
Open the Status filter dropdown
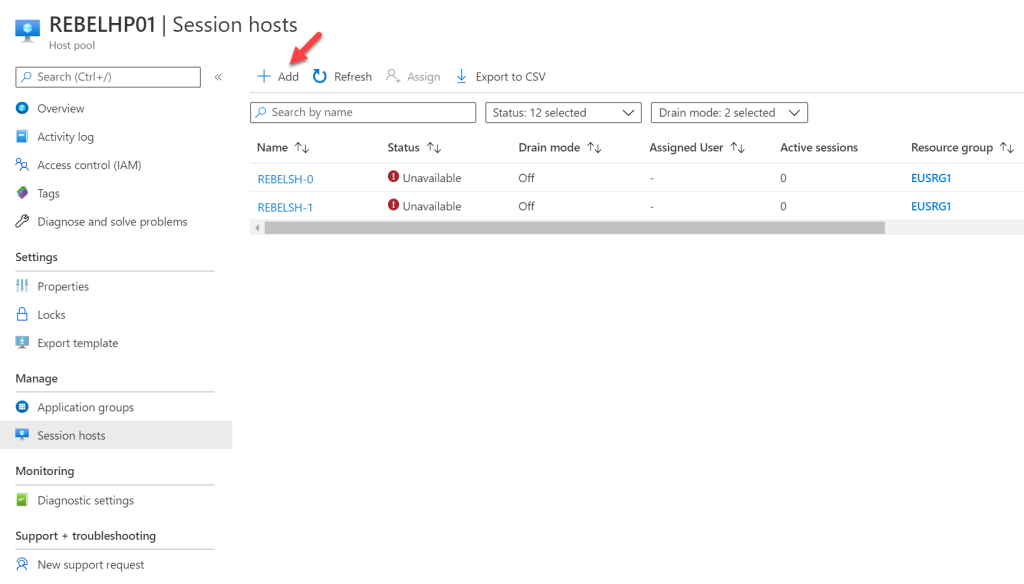(562, 112)
